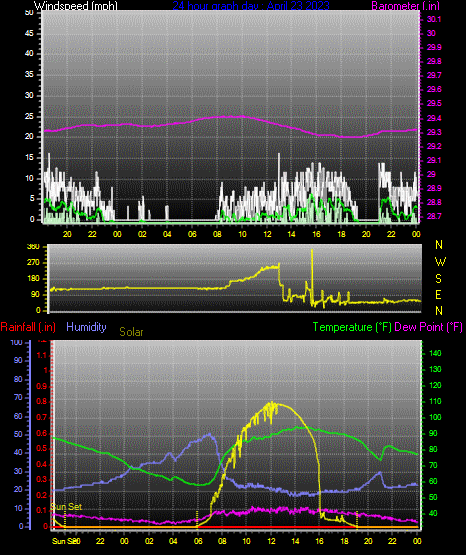Click the green "Temperature (°F)" legend label
The image size is (466, 555).
tap(352, 327)
